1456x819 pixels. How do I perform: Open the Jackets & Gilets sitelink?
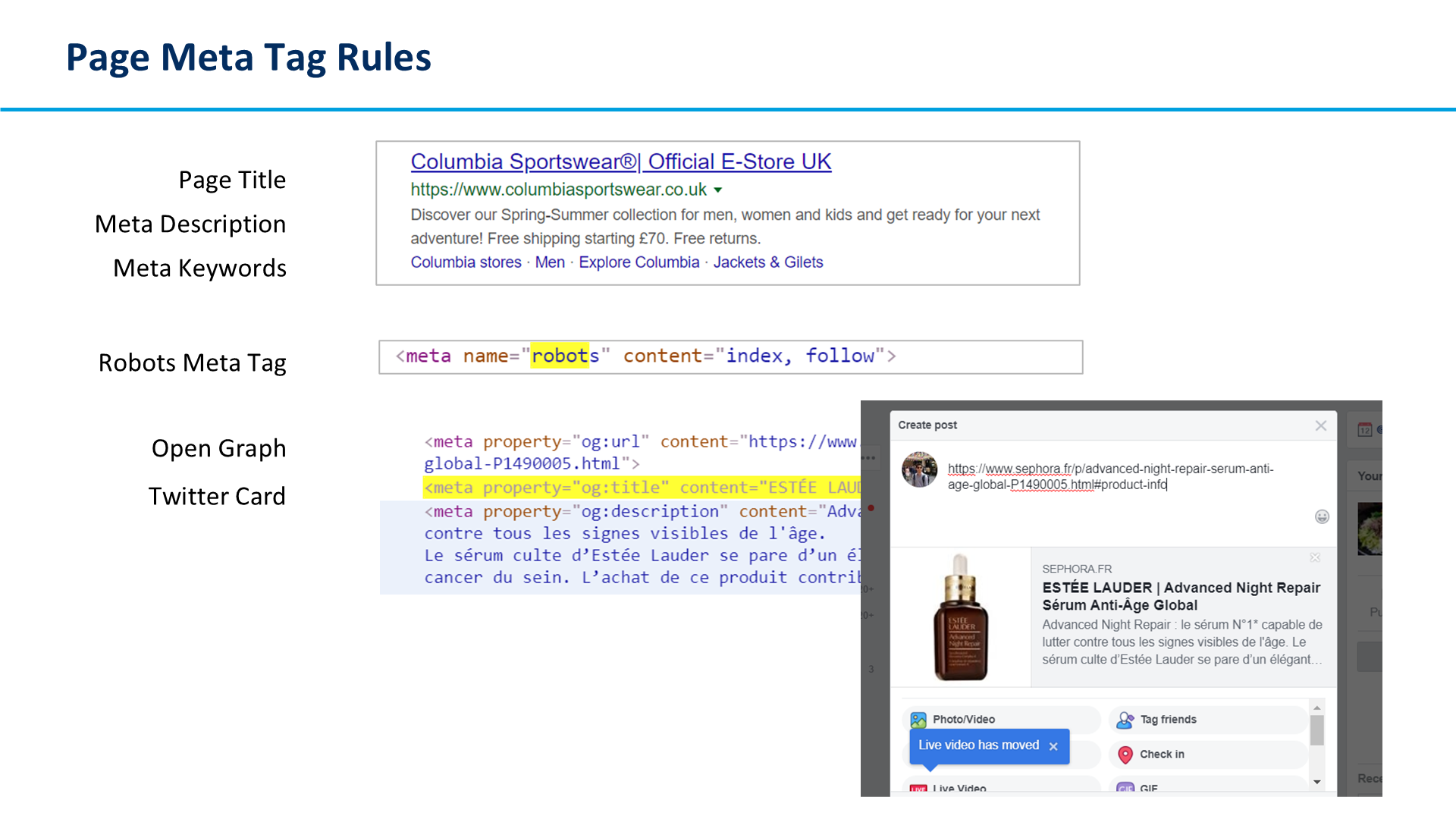click(767, 262)
